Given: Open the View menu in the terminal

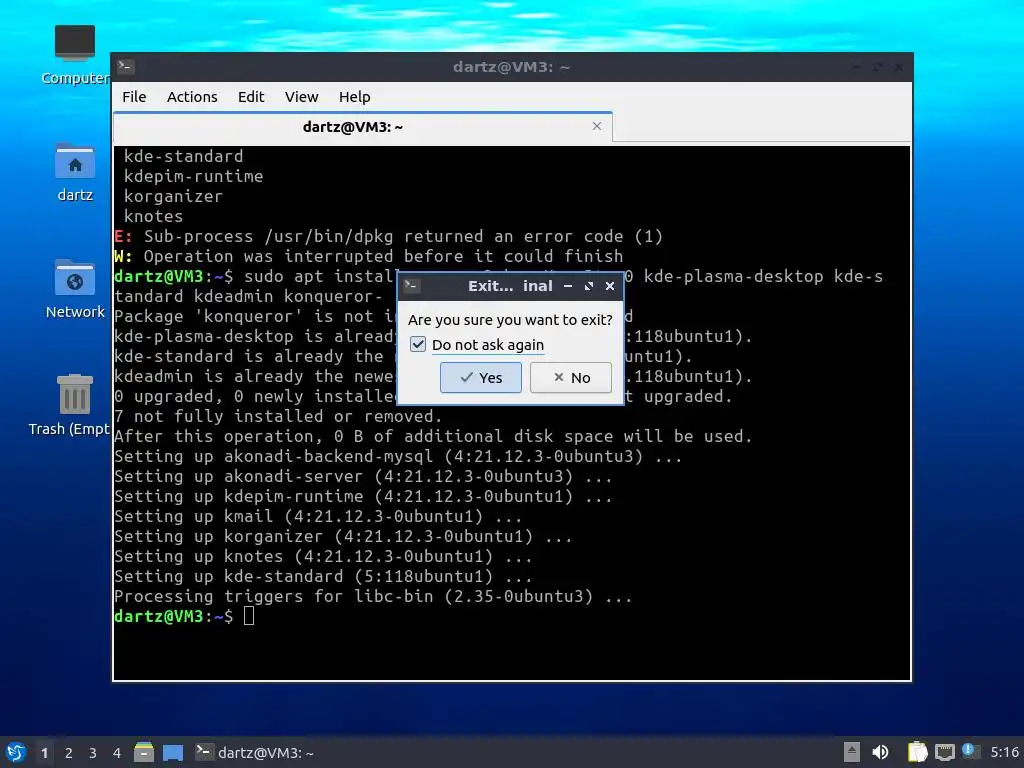Looking at the screenshot, I should pyautogui.click(x=301, y=97).
